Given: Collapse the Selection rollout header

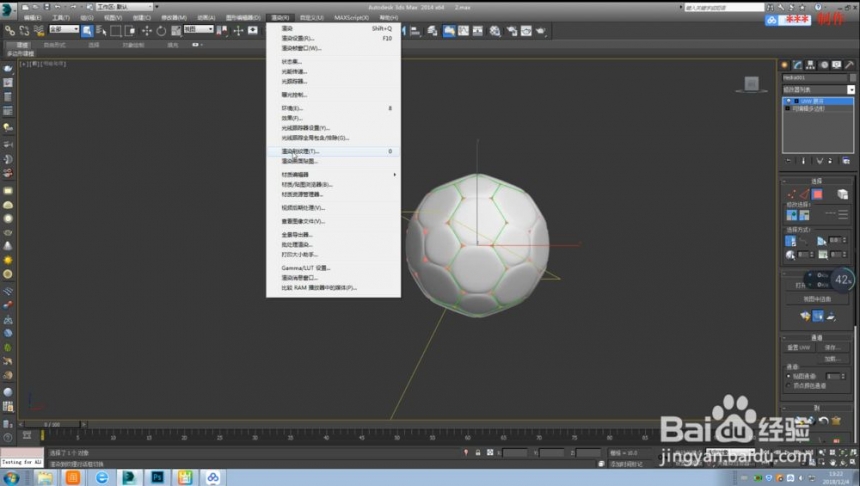Looking at the screenshot, I should point(817,180).
